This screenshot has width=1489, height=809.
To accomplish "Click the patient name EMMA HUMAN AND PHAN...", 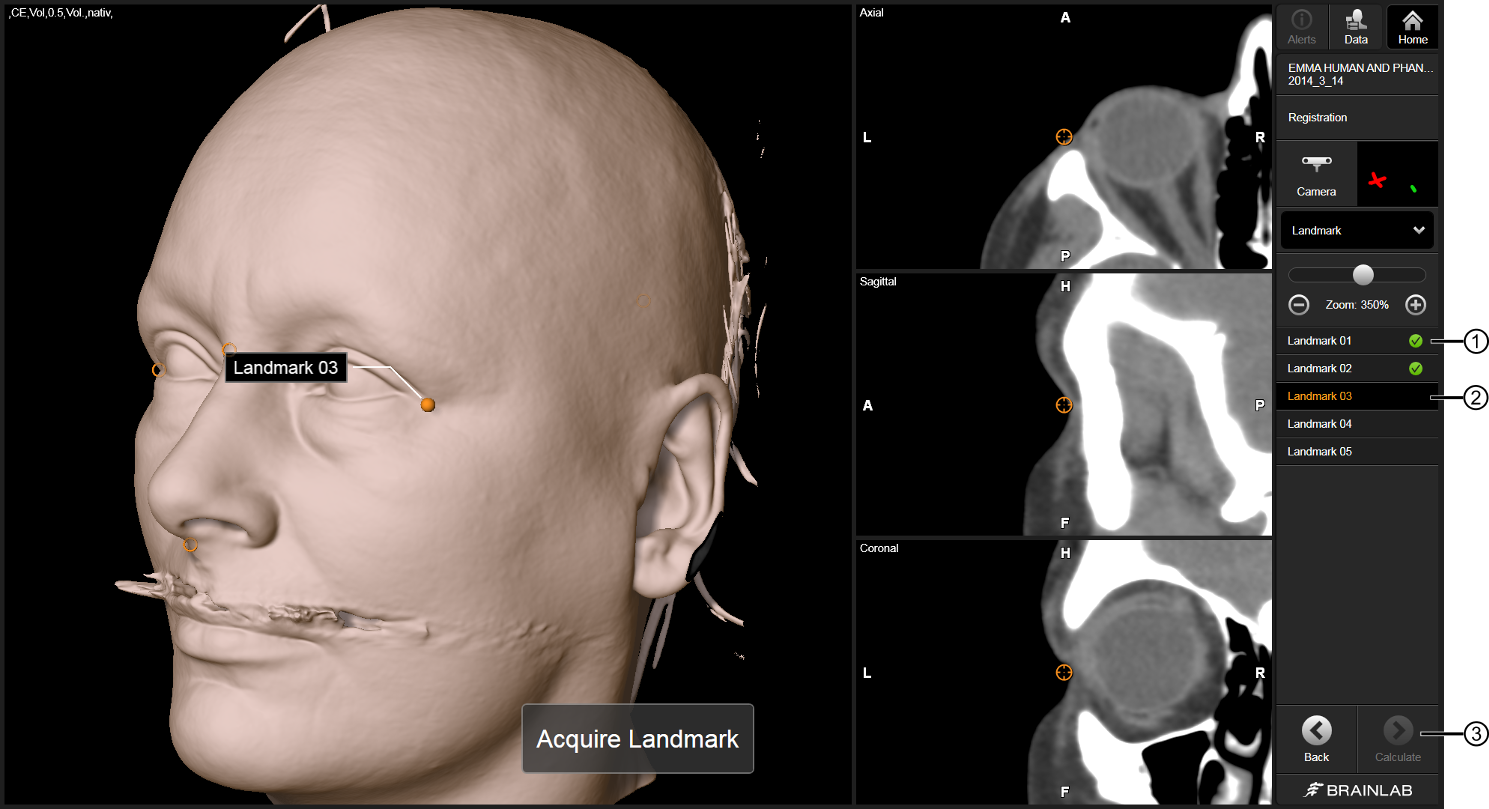I will (1360, 67).
